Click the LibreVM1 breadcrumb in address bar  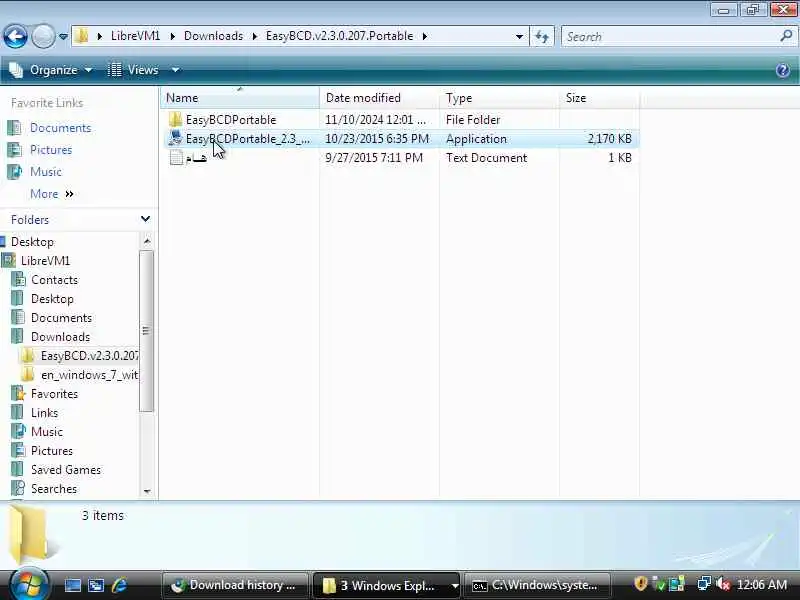[135, 36]
